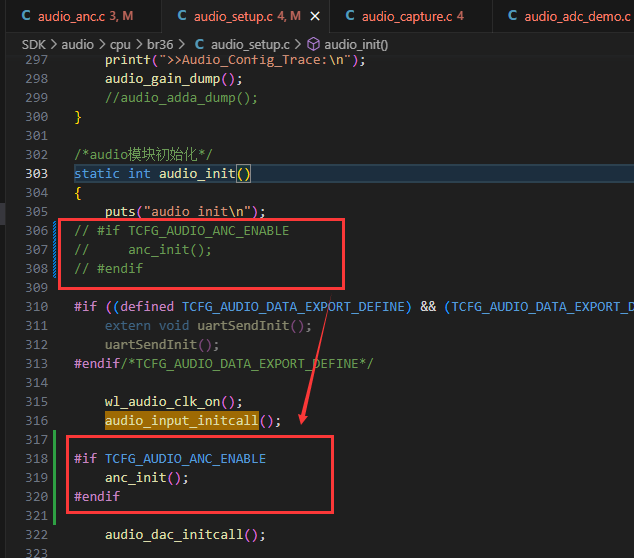Switch to the audio_anc.c tab
Screen dimensions: 634x558
[x=83, y=16]
